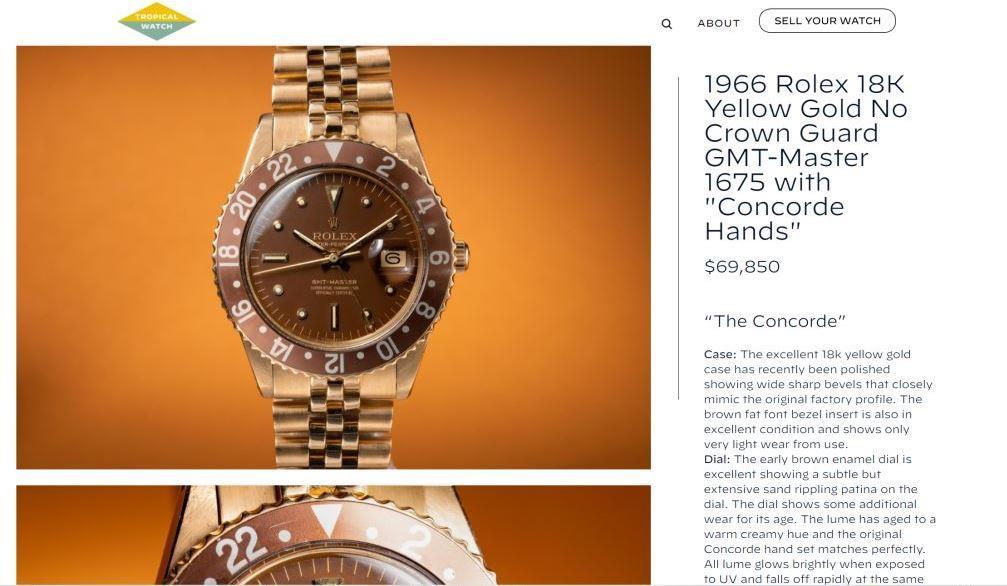
Task: Select the $69,850 price text
Action: pyautogui.click(x=742, y=267)
